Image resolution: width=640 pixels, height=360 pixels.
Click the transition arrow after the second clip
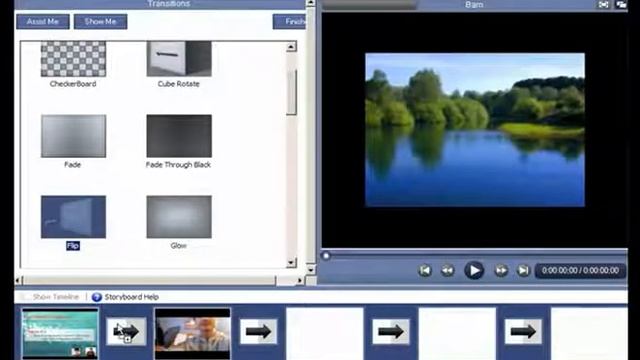(258, 331)
